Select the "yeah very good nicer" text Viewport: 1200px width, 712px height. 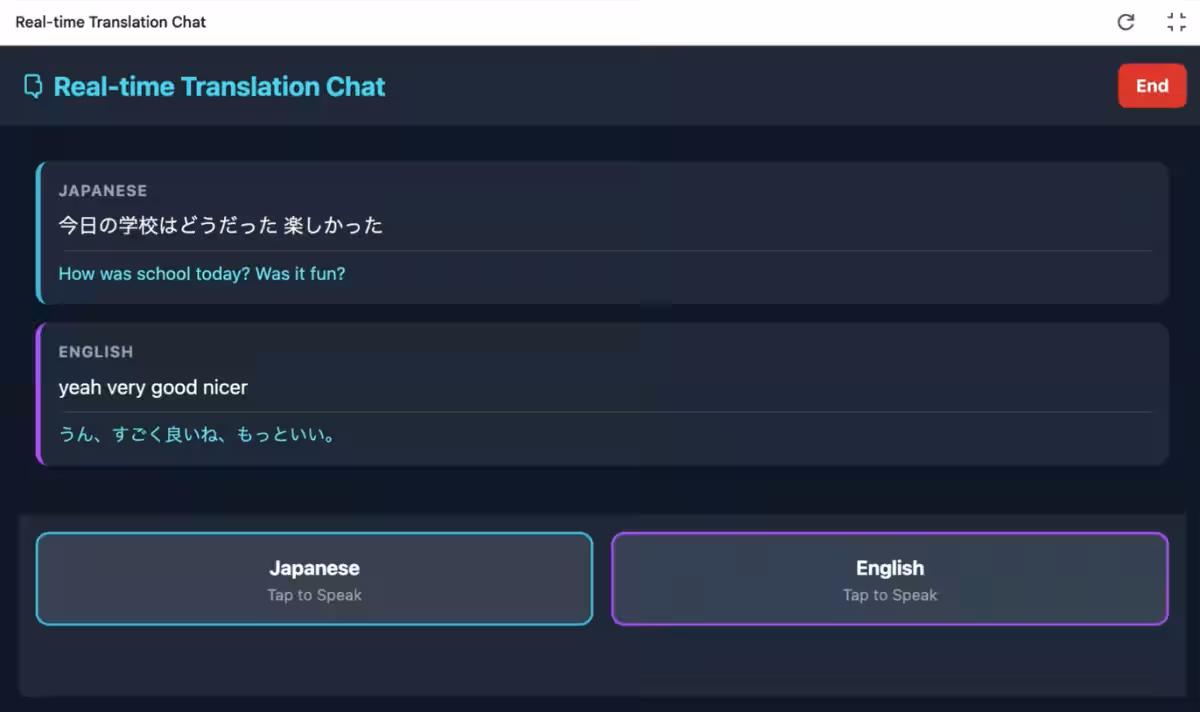[x=153, y=388]
